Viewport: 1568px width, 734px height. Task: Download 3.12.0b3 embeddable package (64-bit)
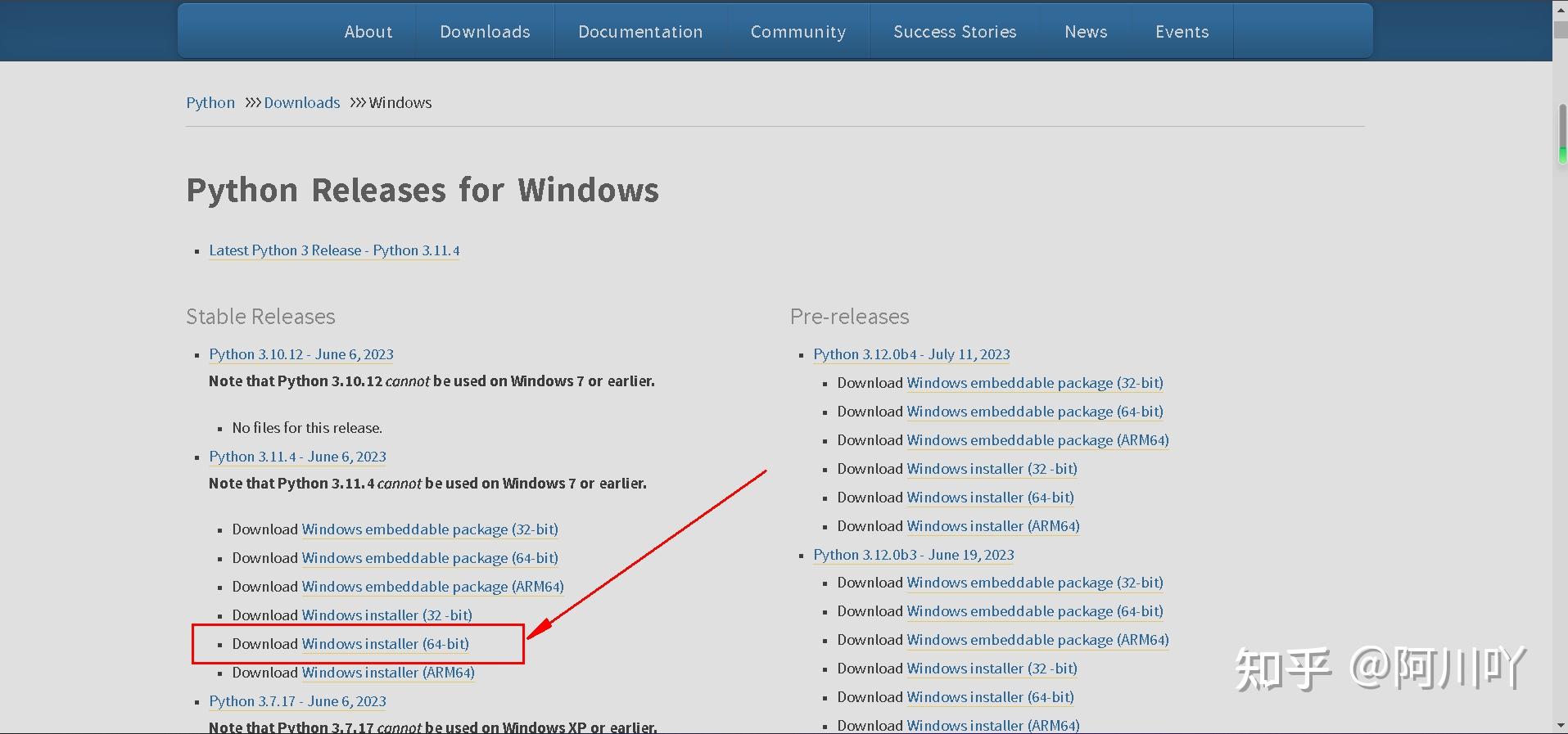coord(1035,611)
